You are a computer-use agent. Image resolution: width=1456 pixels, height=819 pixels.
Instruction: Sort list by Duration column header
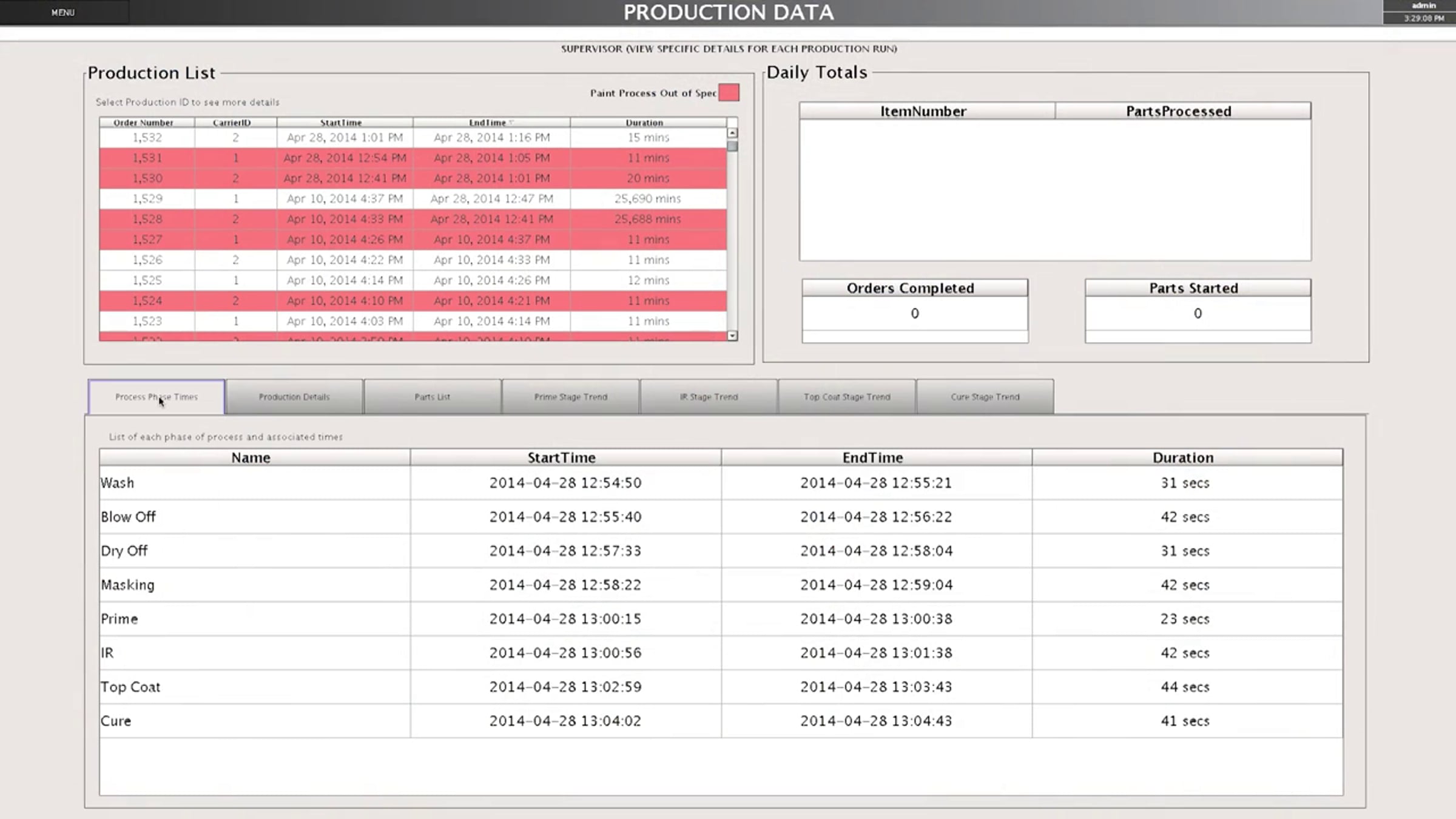click(644, 123)
